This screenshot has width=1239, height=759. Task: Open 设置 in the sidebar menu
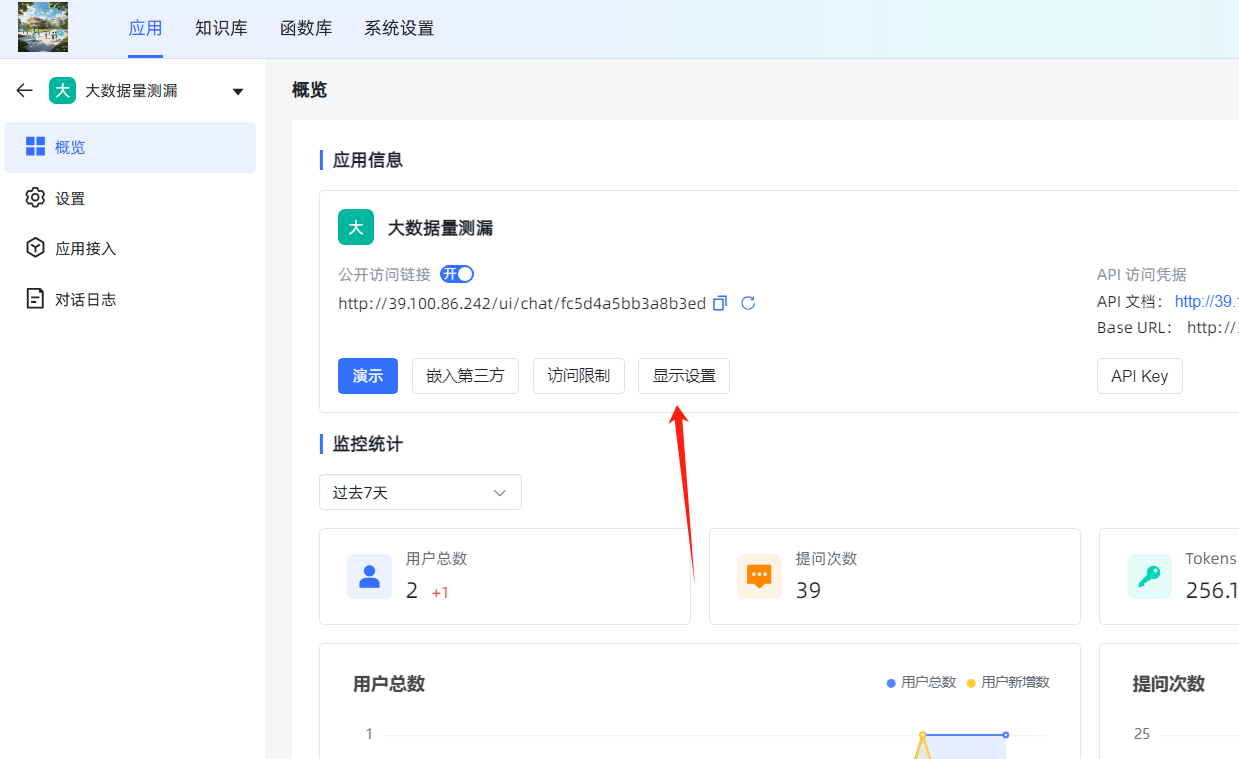(130, 198)
